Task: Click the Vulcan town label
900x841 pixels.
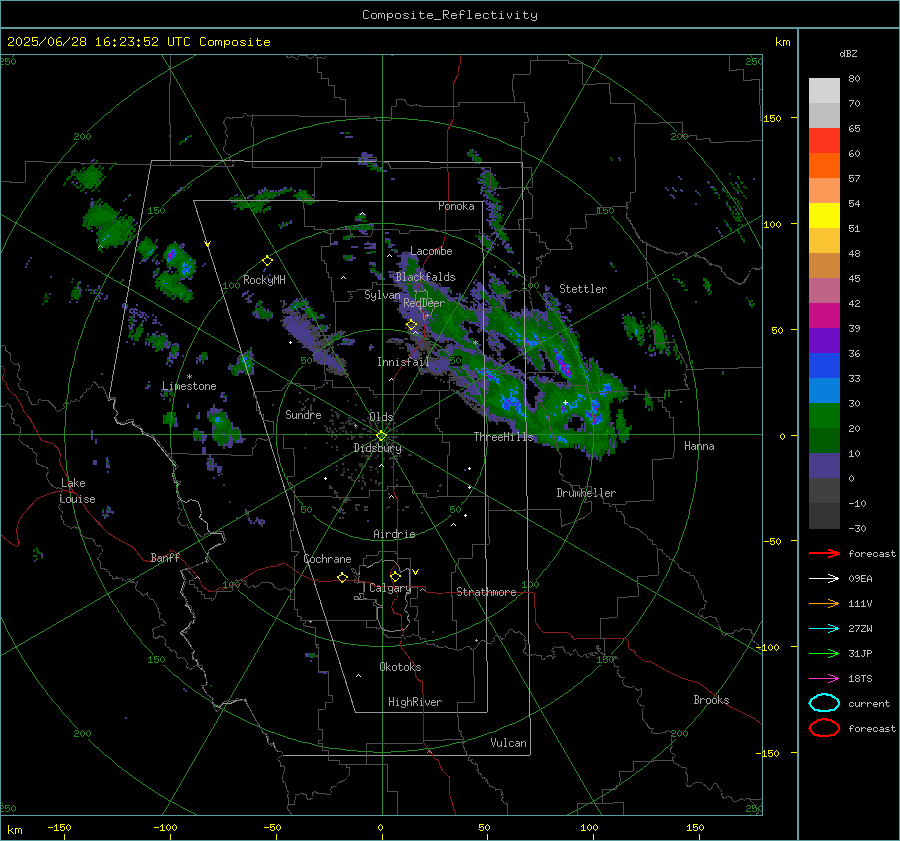Action: pyautogui.click(x=508, y=743)
